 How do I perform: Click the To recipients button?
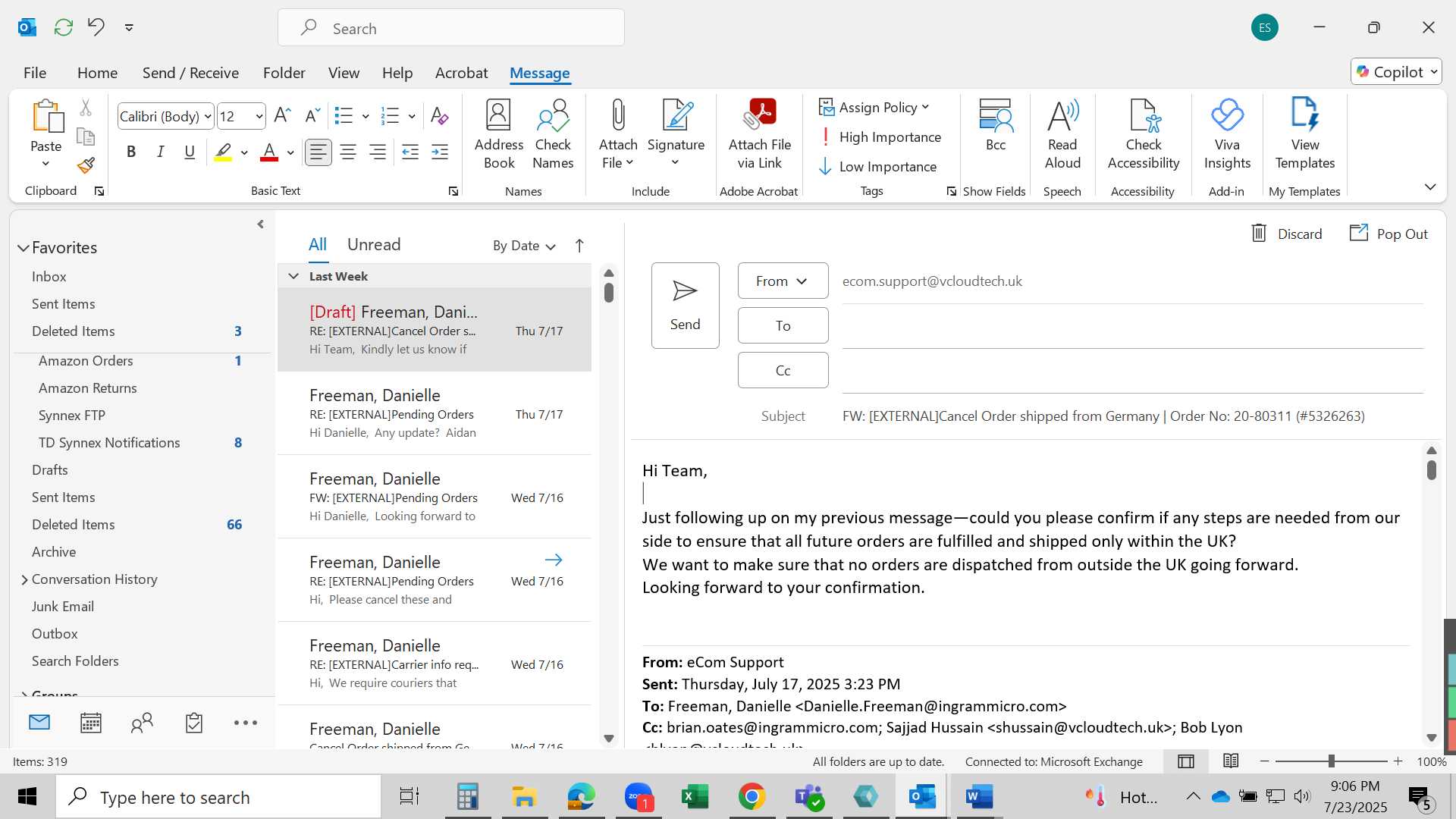point(783,325)
